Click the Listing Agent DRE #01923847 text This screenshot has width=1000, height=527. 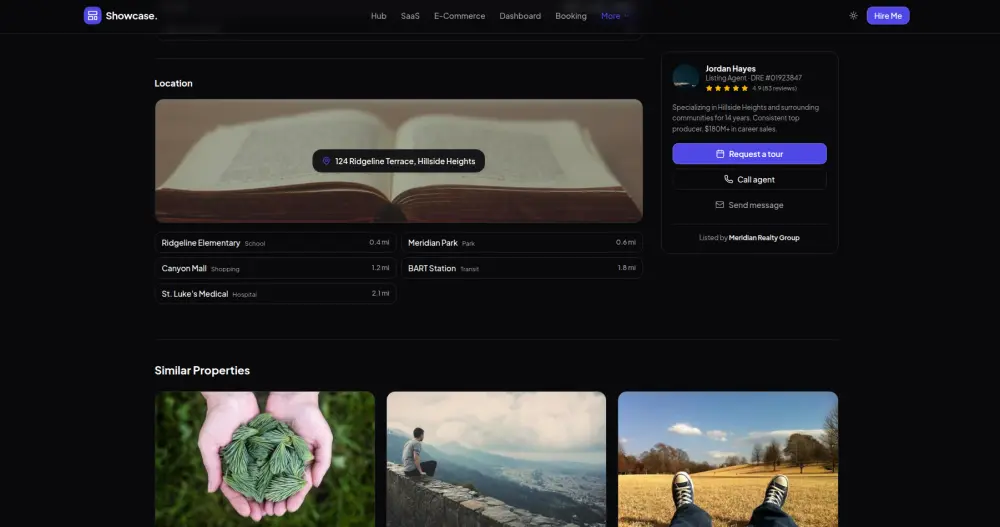coord(753,78)
